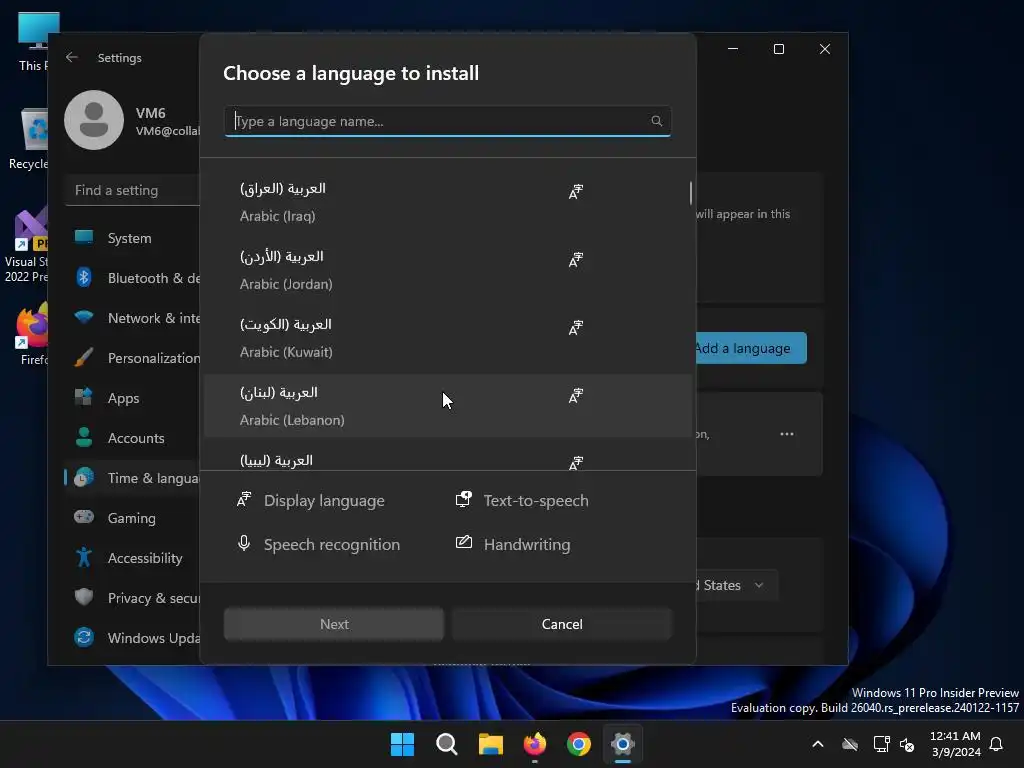Open the Windows Start menu

tap(402, 744)
